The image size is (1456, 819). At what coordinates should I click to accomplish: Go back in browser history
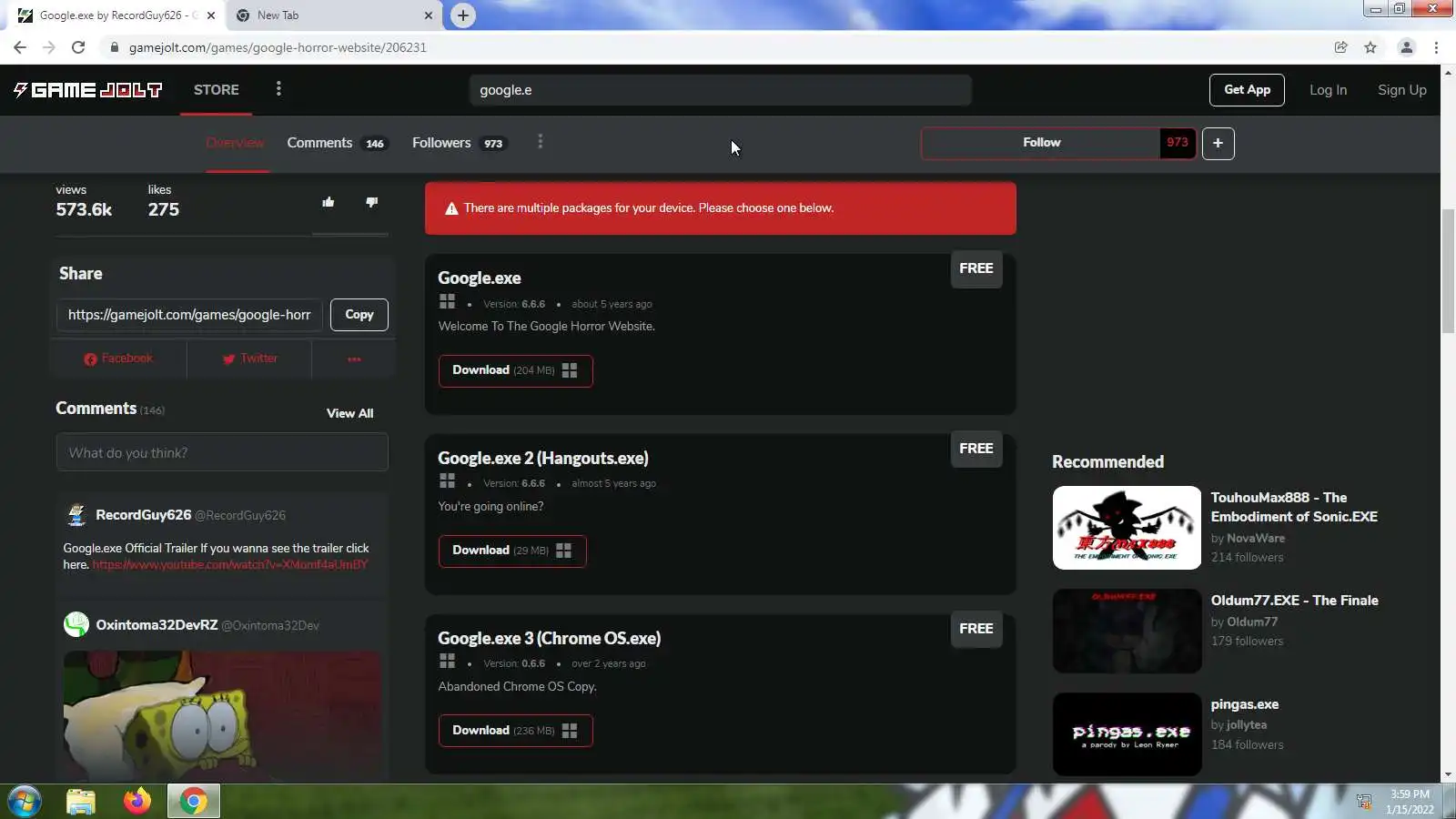[20, 47]
